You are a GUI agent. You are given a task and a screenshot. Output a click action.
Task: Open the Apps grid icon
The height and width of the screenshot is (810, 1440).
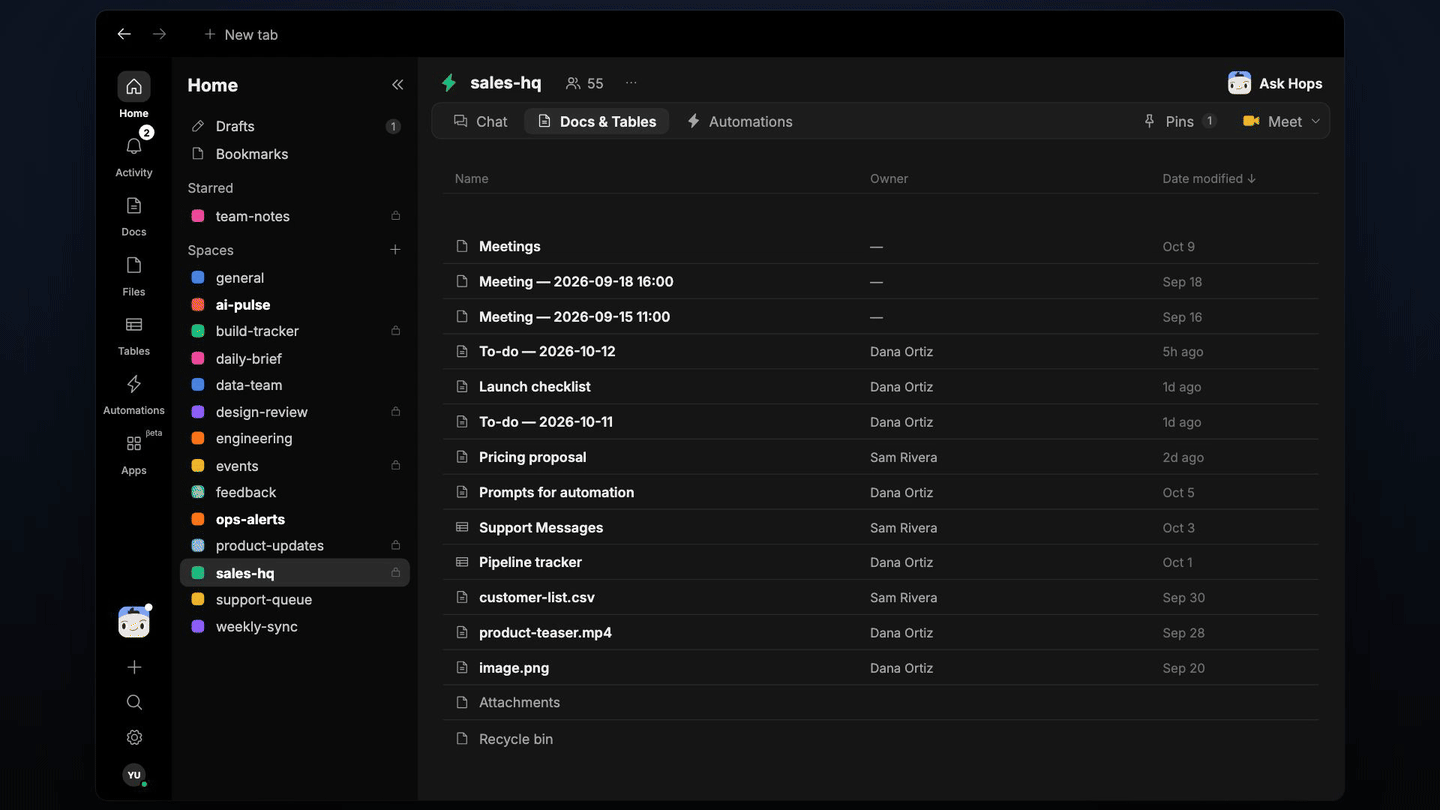click(134, 444)
